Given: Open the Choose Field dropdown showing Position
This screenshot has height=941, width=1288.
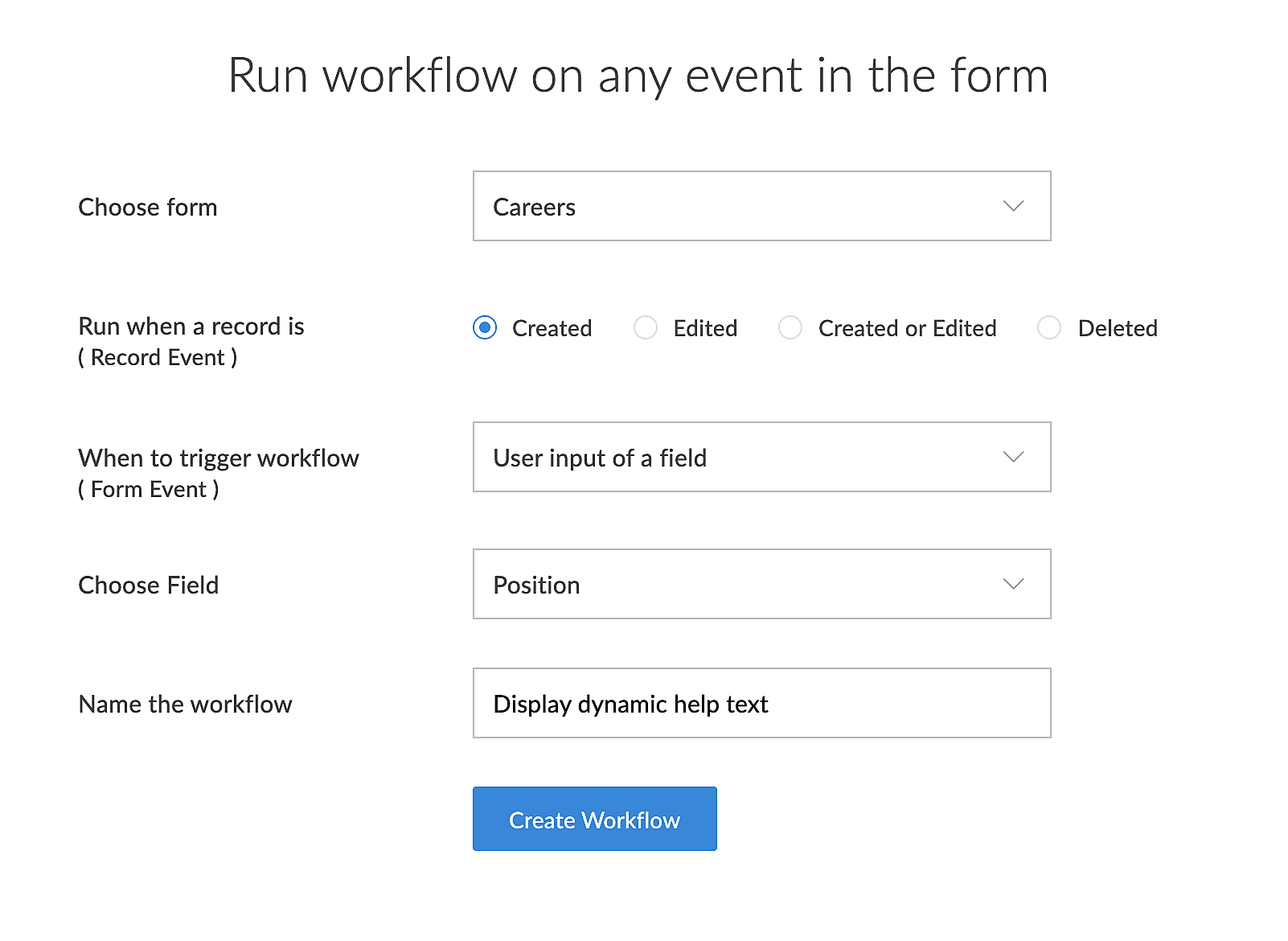Looking at the screenshot, I should 761,584.
